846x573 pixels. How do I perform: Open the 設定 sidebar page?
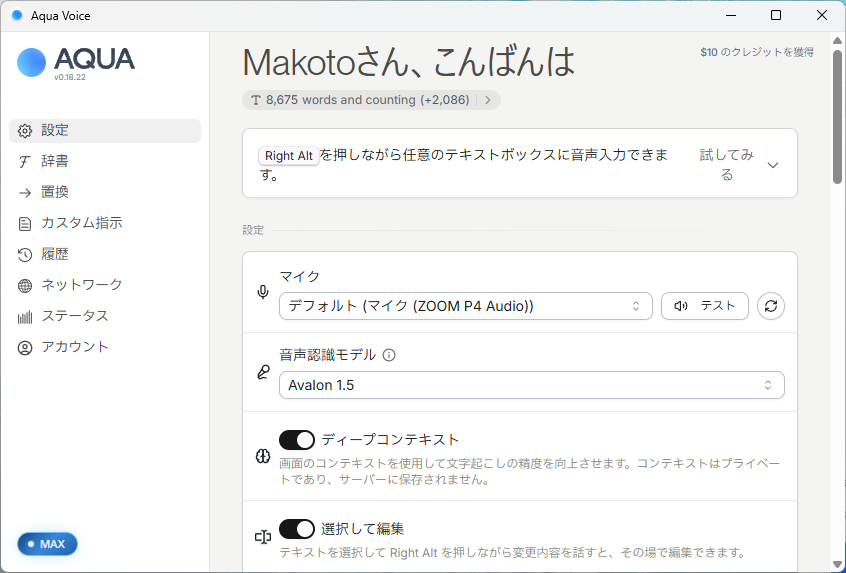click(x=105, y=131)
